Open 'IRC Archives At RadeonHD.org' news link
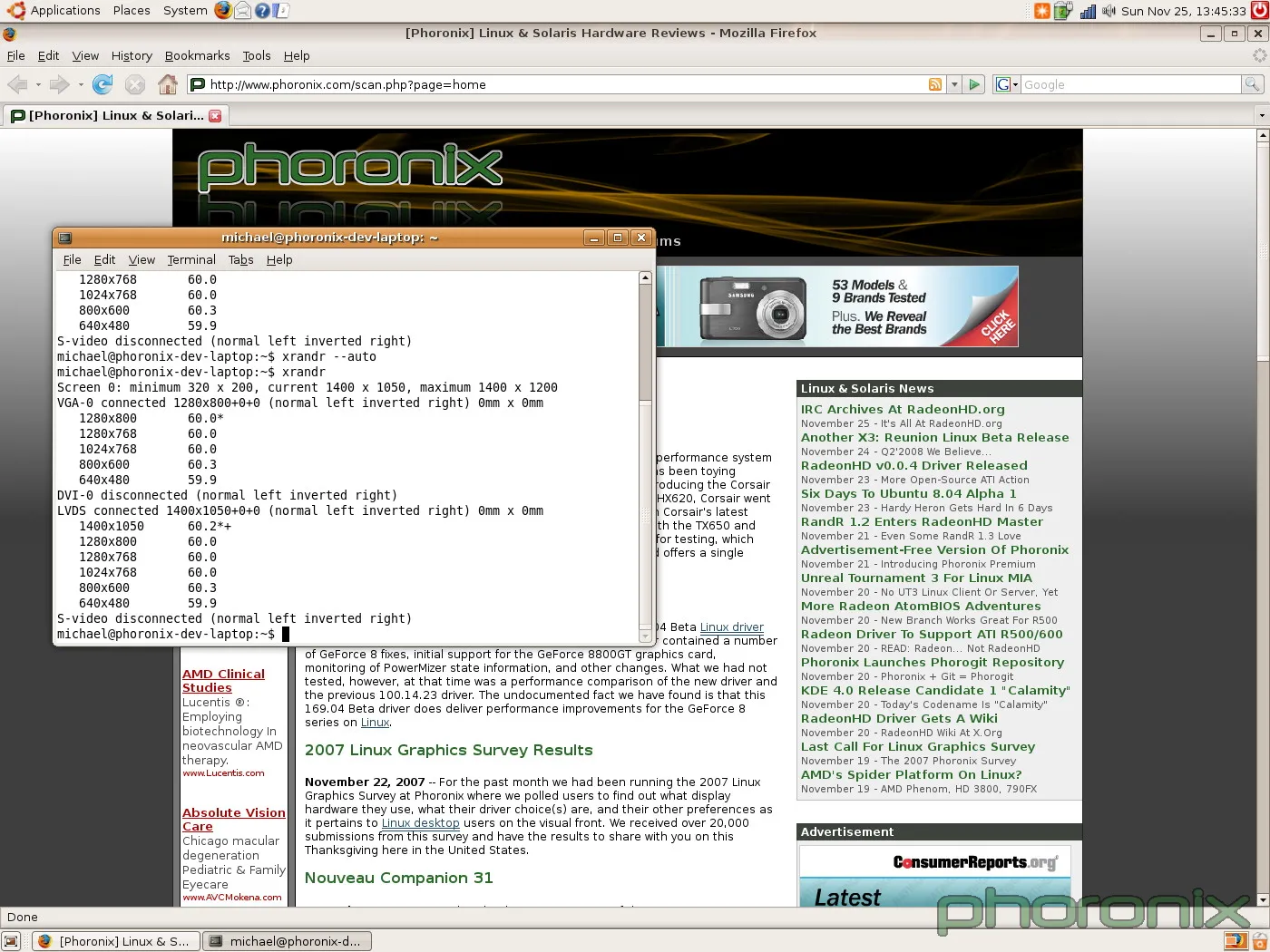Viewport: 1270px width, 952px height. pos(903,409)
